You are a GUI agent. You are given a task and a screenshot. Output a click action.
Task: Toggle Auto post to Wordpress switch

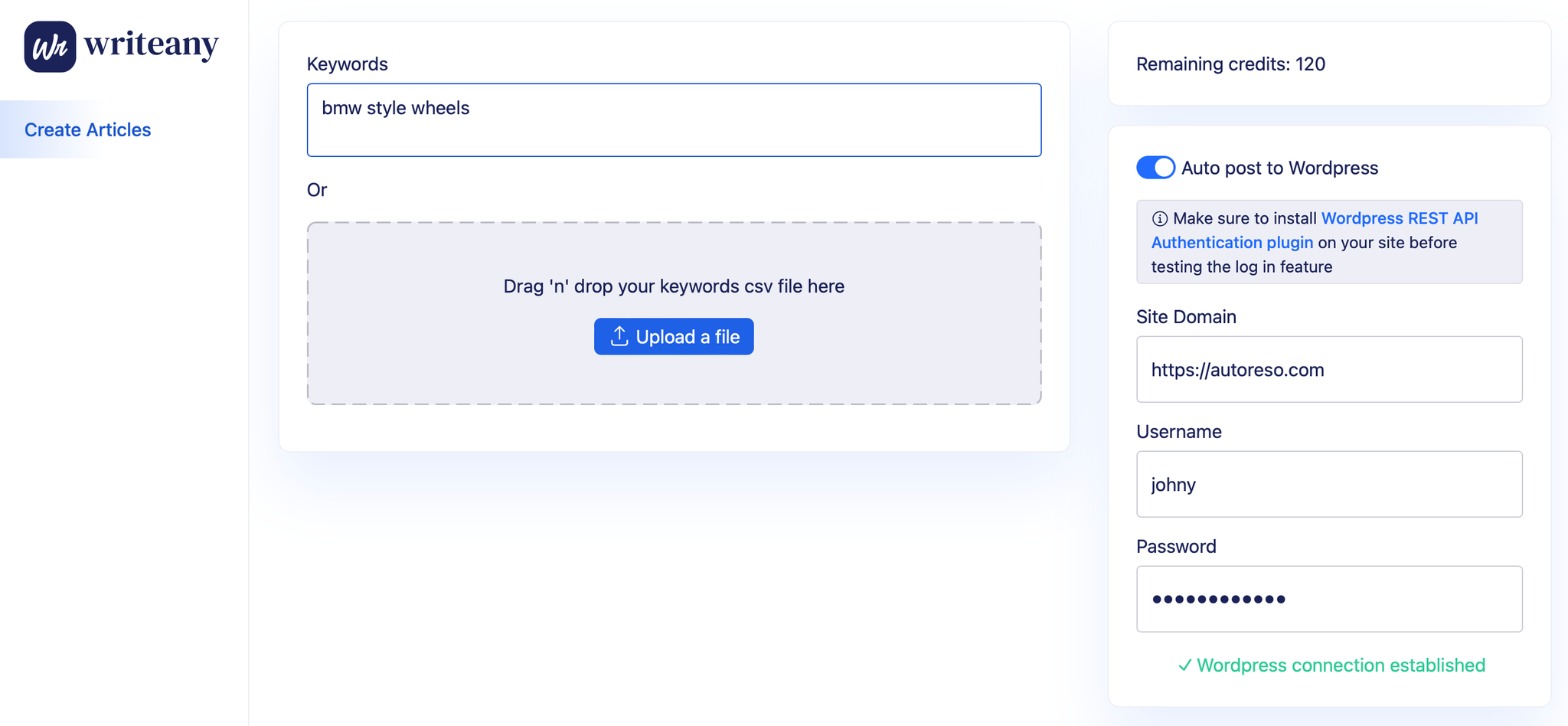click(1155, 168)
